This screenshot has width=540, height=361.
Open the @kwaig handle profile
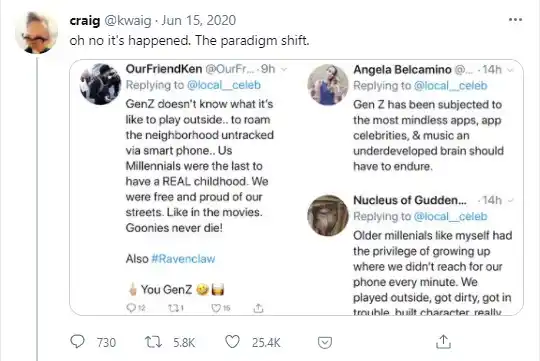pyautogui.click(x=128, y=20)
